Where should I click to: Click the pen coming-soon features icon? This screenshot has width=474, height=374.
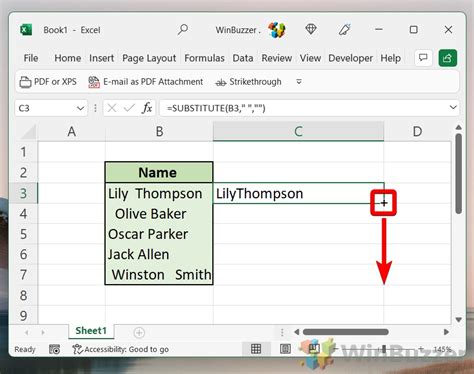(x=345, y=29)
